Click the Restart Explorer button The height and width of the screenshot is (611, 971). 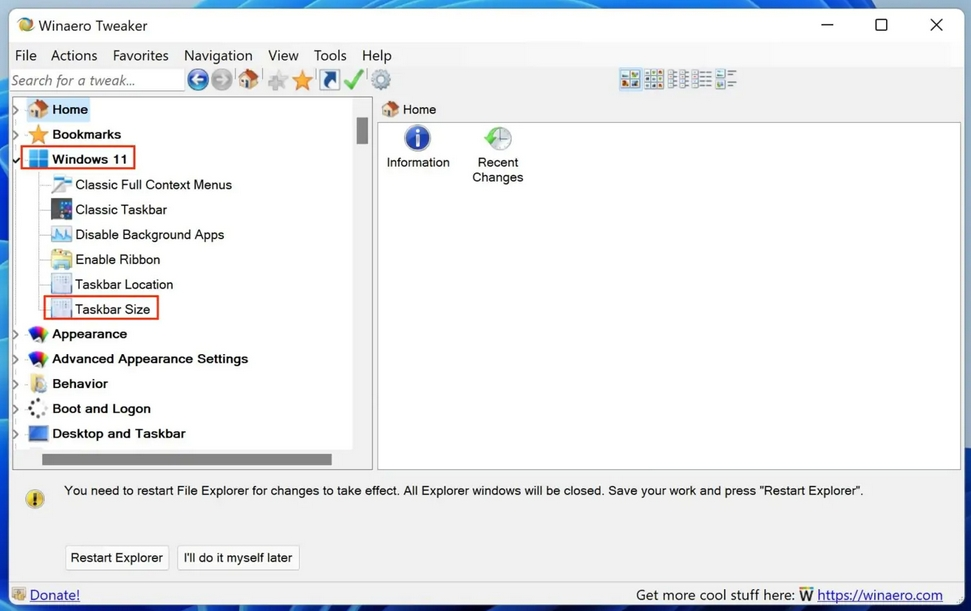coord(116,557)
